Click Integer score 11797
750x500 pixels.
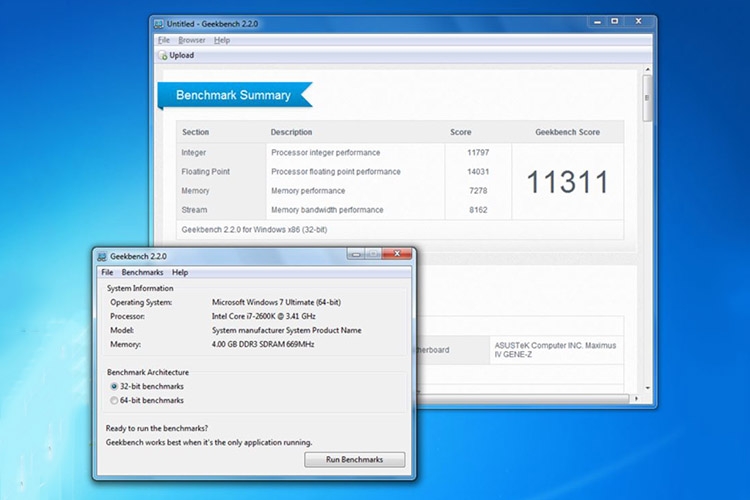coord(478,153)
